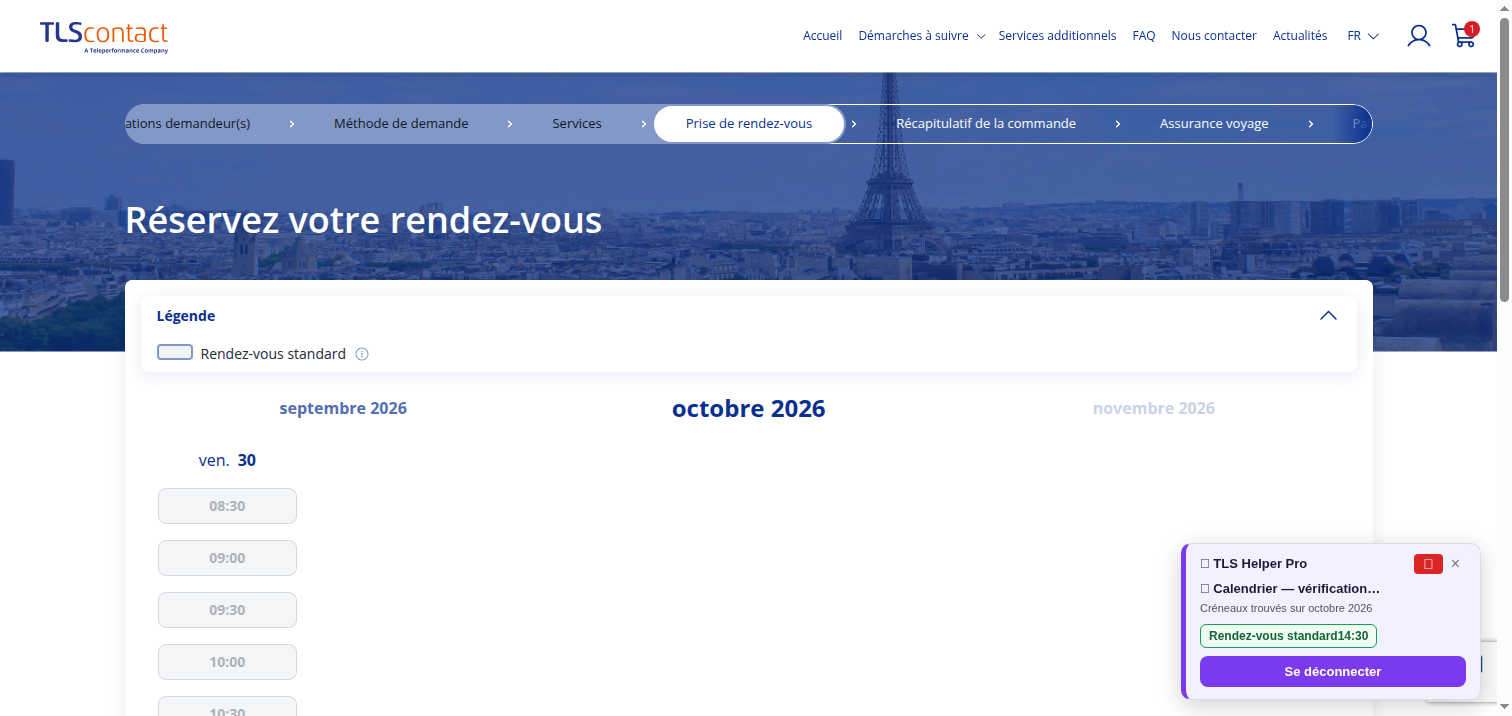1512x716 pixels.
Task: Click the TLScontact logo
Action: (x=104, y=36)
